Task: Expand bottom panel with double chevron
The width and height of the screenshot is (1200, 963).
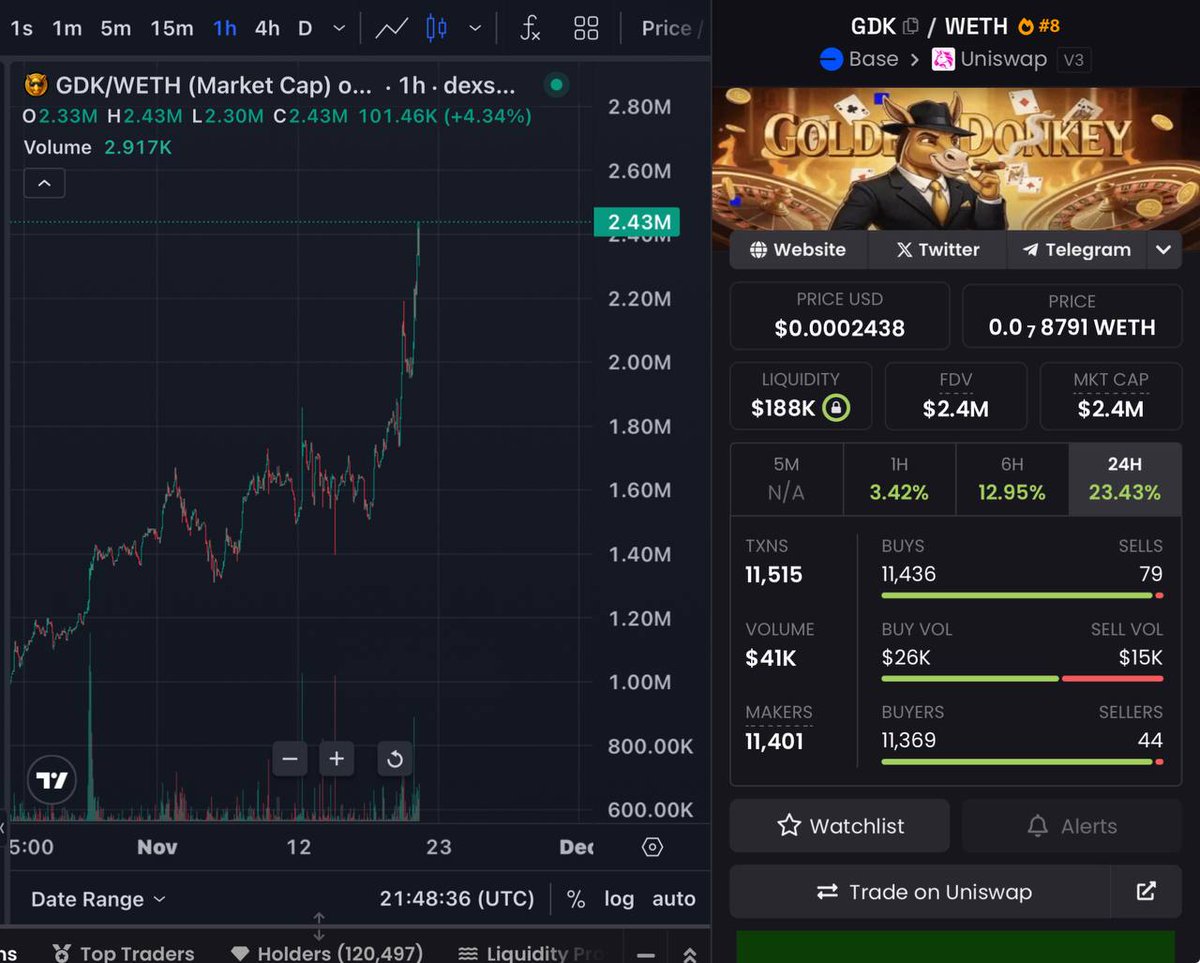Action: click(690, 955)
